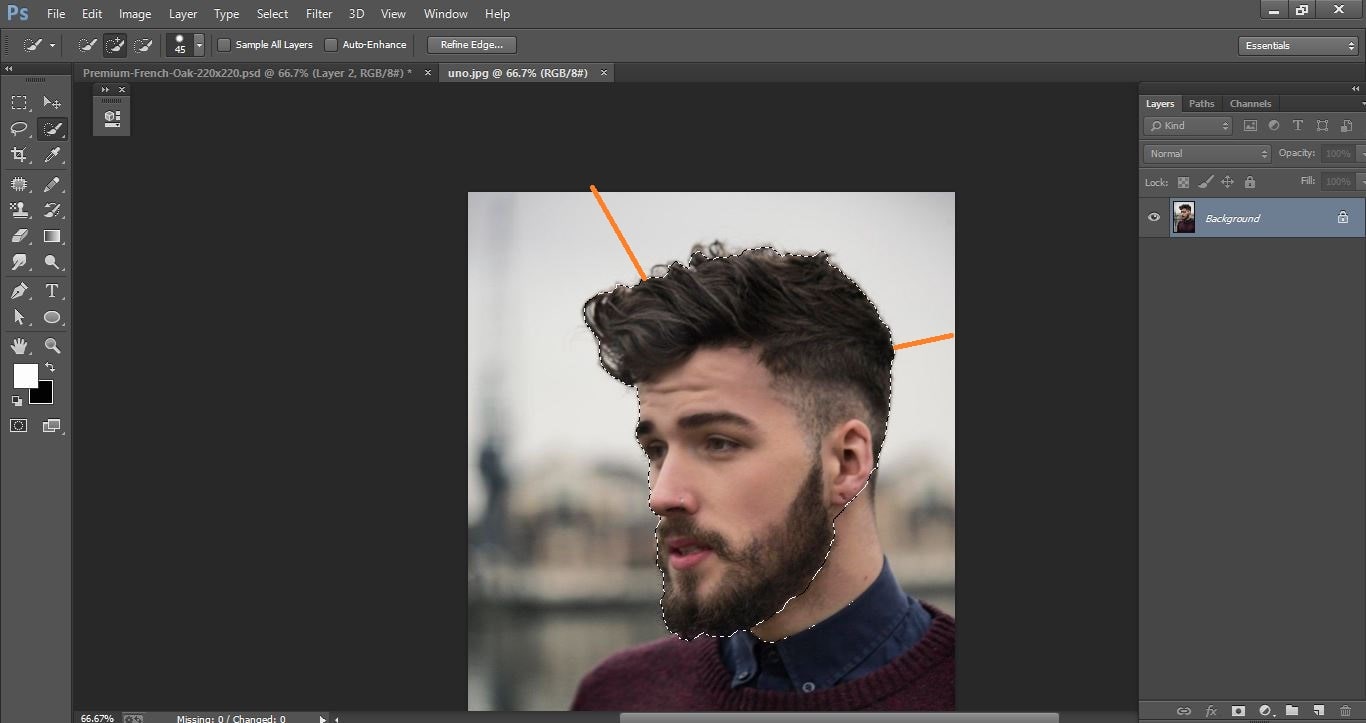The image size is (1366, 723).
Task: Select the Crop tool
Action: [x=20, y=155]
